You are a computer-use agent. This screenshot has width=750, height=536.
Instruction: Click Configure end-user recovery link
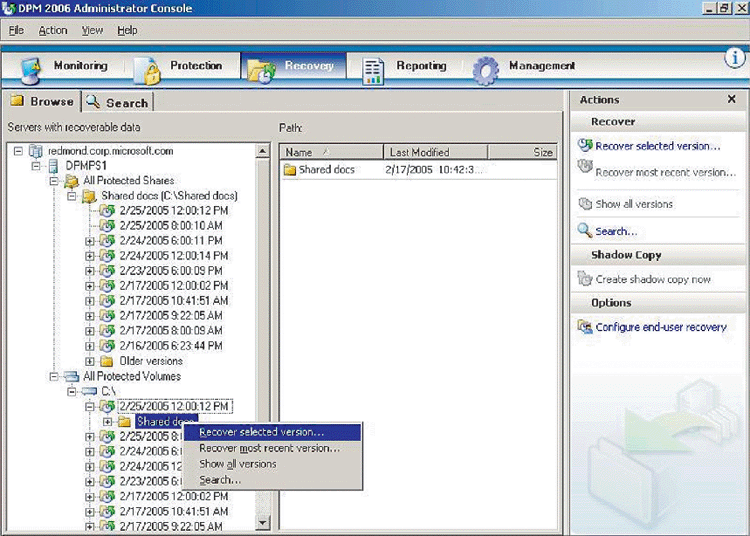(661, 327)
